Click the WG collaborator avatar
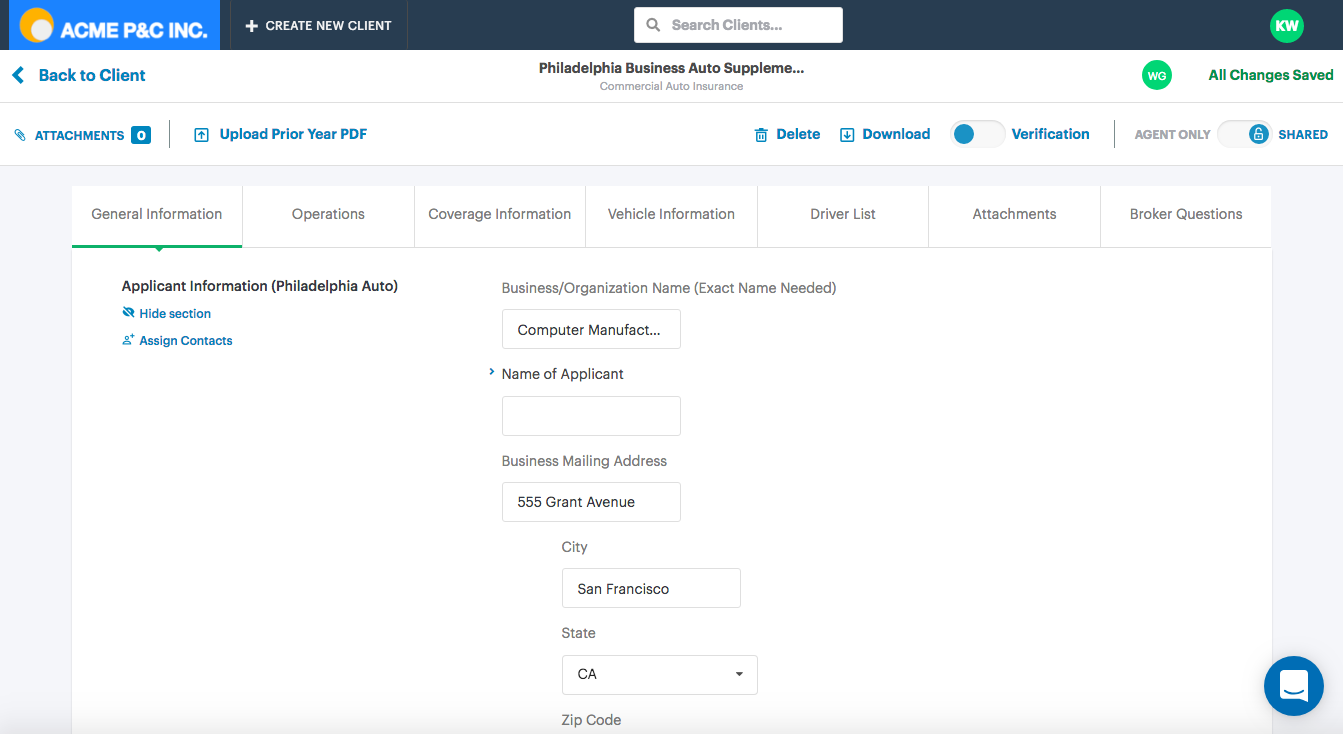Viewport: 1343px width, 734px height. pos(1156,75)
